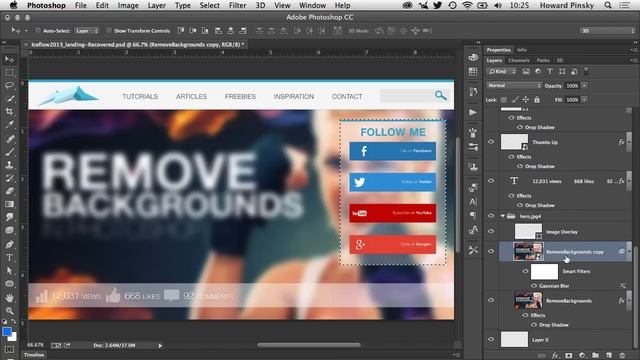Select the Path Selection tool
The image size is (640, 360).
(x=9, y=270)
